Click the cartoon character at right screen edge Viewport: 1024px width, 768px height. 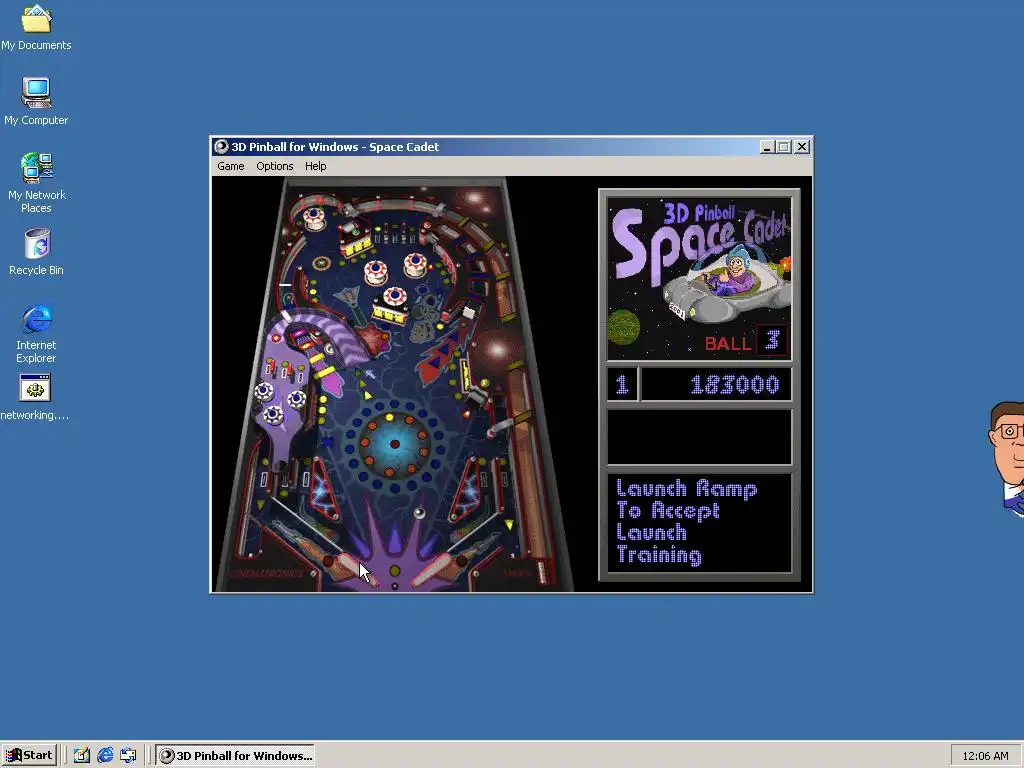coord(1006,458)
